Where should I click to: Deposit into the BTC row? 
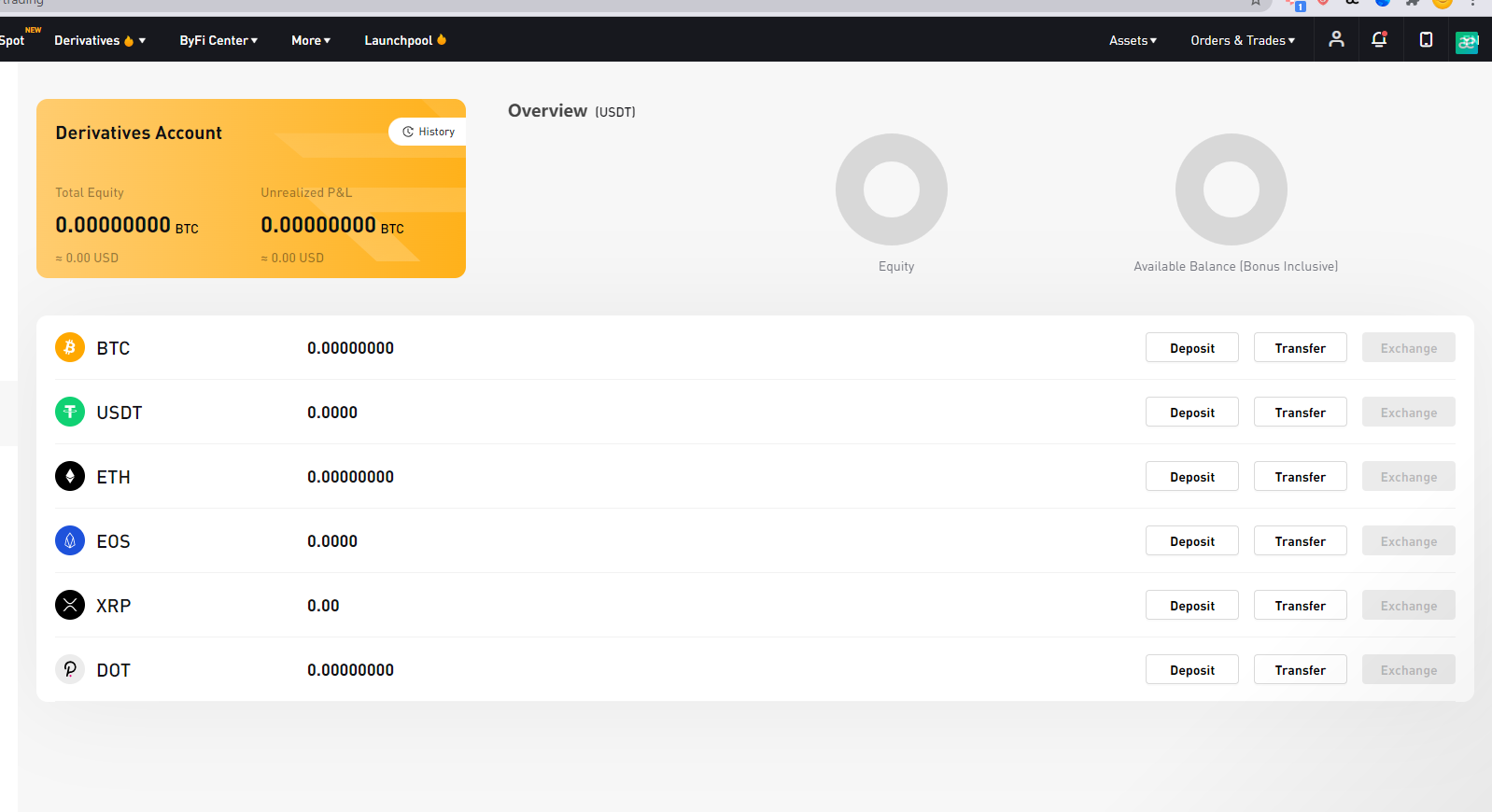coord(1192,347)
